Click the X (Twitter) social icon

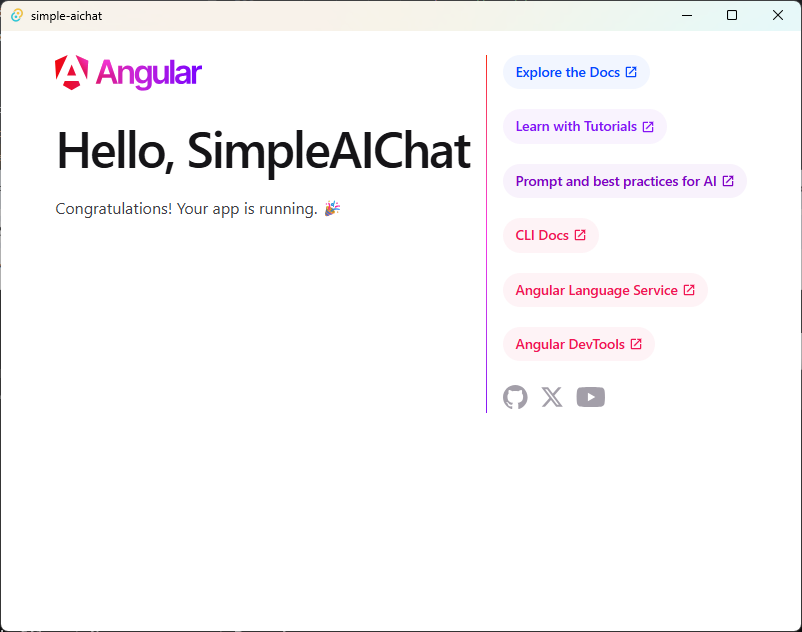point(552,397)
